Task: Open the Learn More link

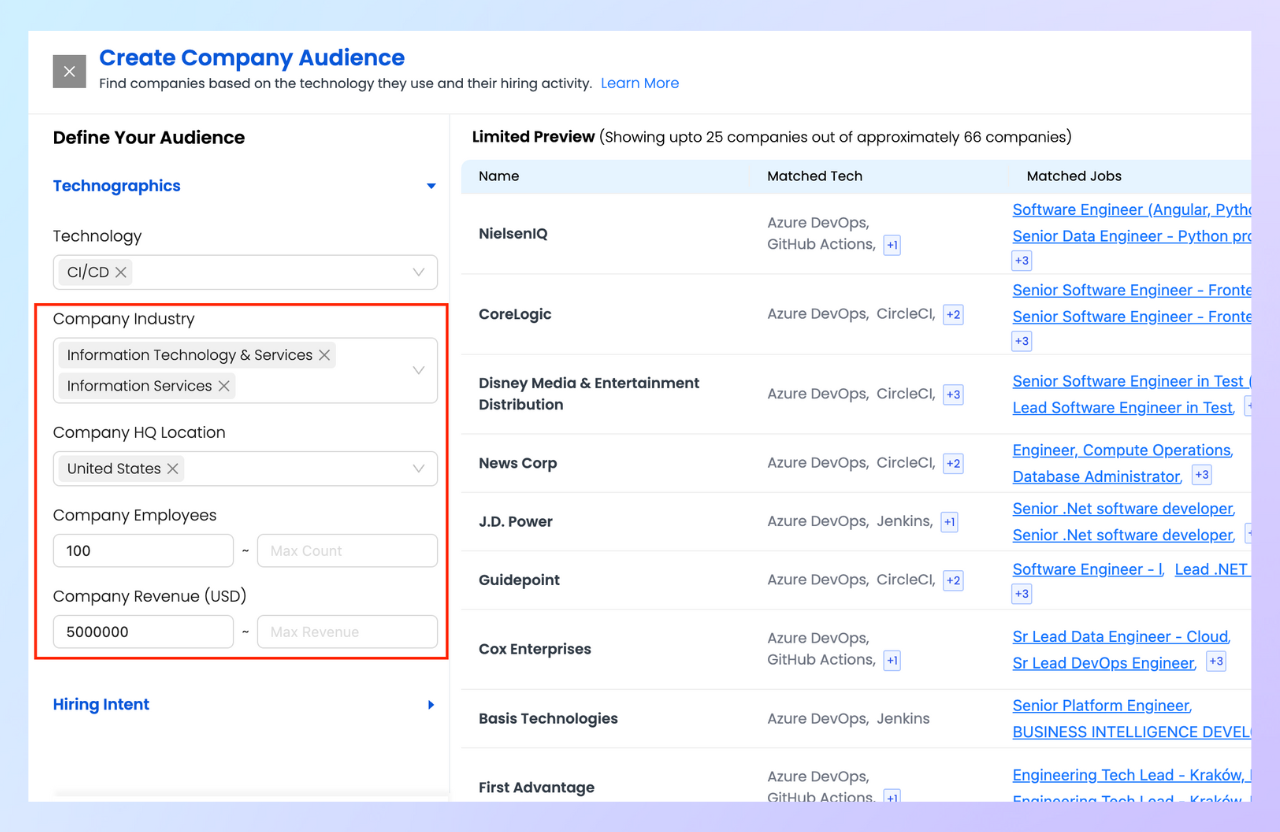Action: click(640, 83)
